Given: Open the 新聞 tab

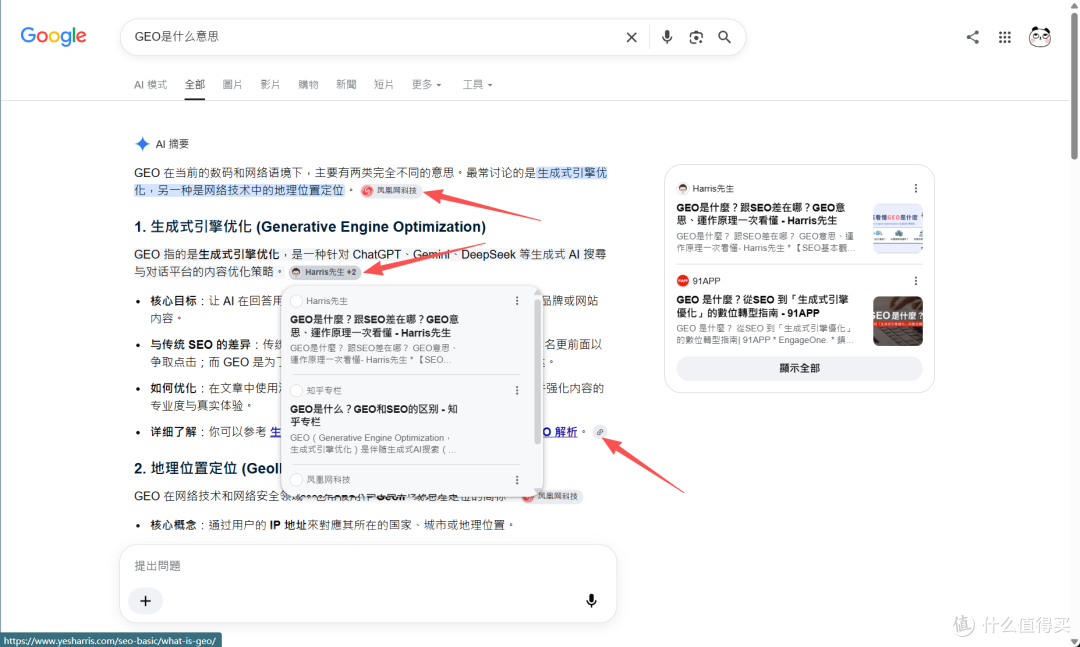Looking at the screenshot, I should (346, 84).
